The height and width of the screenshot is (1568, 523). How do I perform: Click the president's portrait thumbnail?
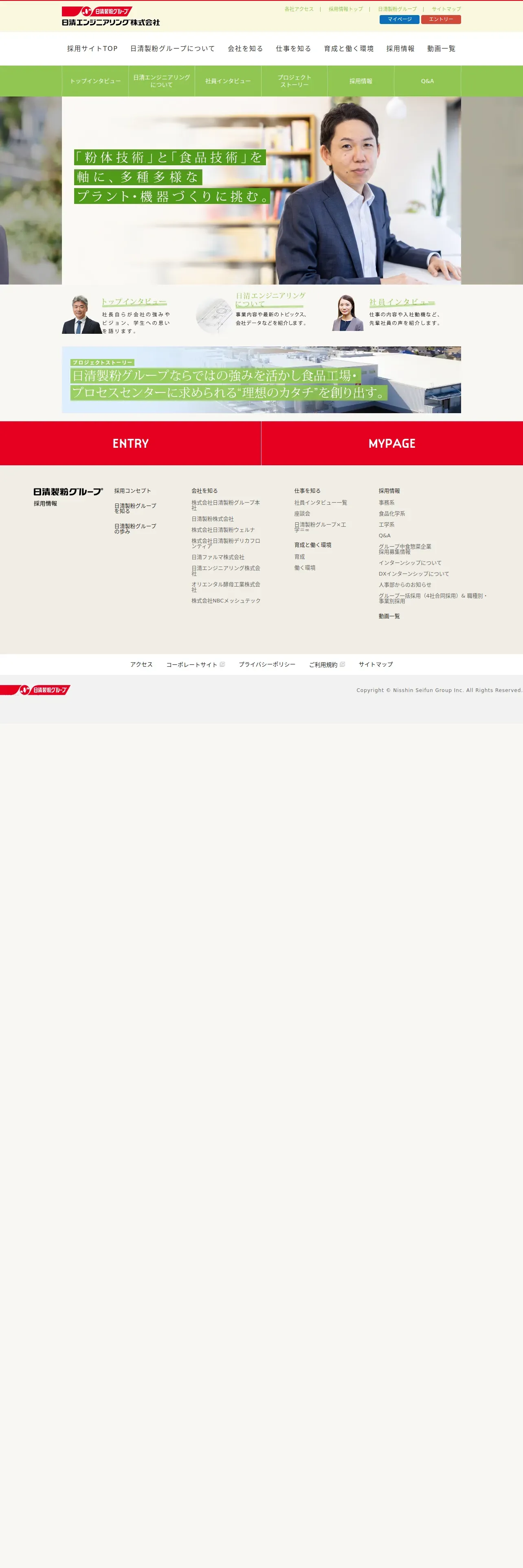(x=81, y=314)
